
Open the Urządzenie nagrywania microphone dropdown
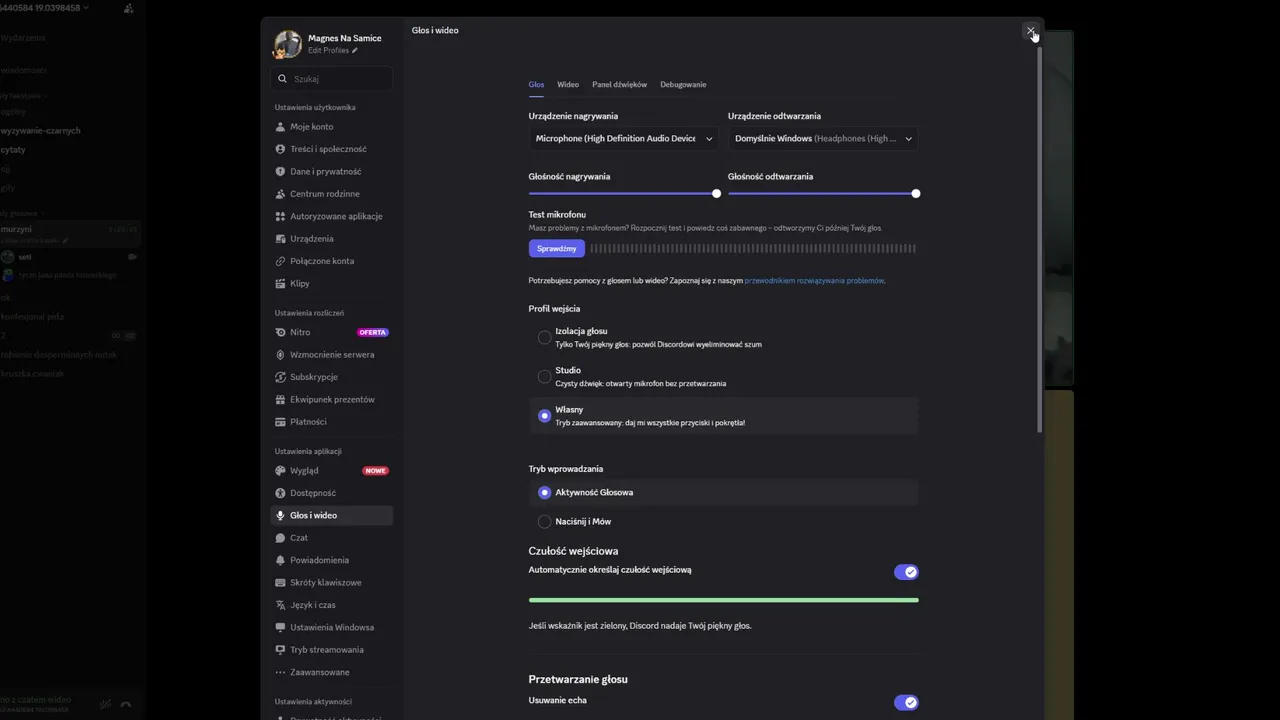pyautogui.click(x=624, y=139)
